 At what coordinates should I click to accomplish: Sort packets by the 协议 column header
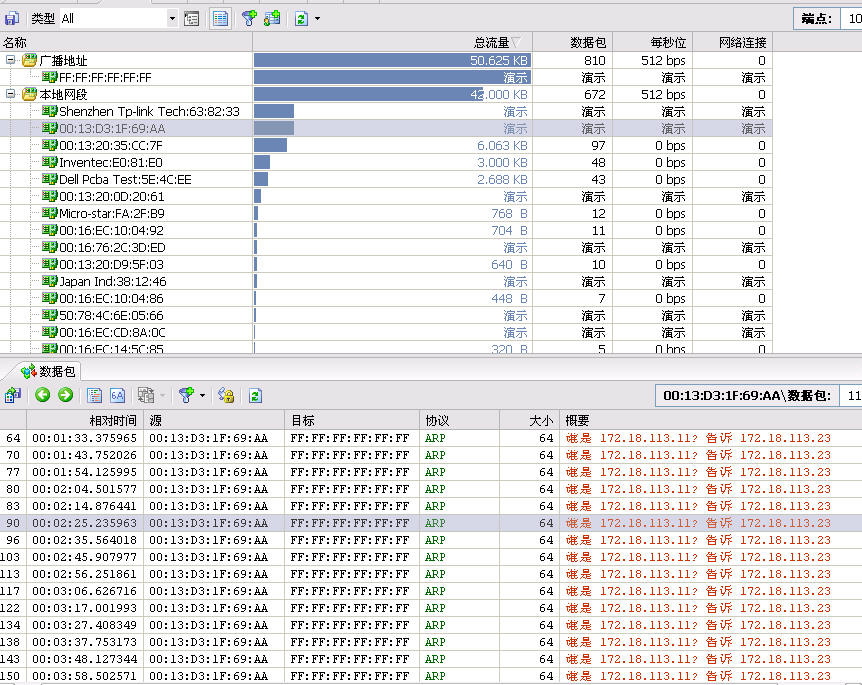[x=437, y=421]
